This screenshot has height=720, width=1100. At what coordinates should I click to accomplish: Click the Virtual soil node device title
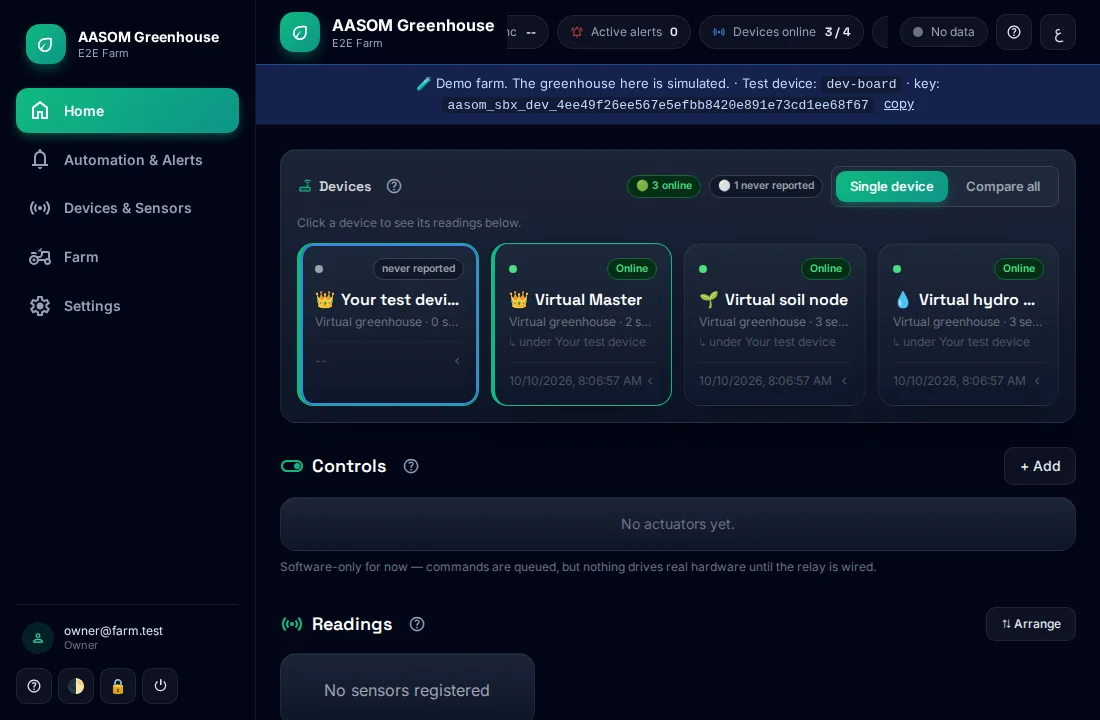tap(786, 300)
